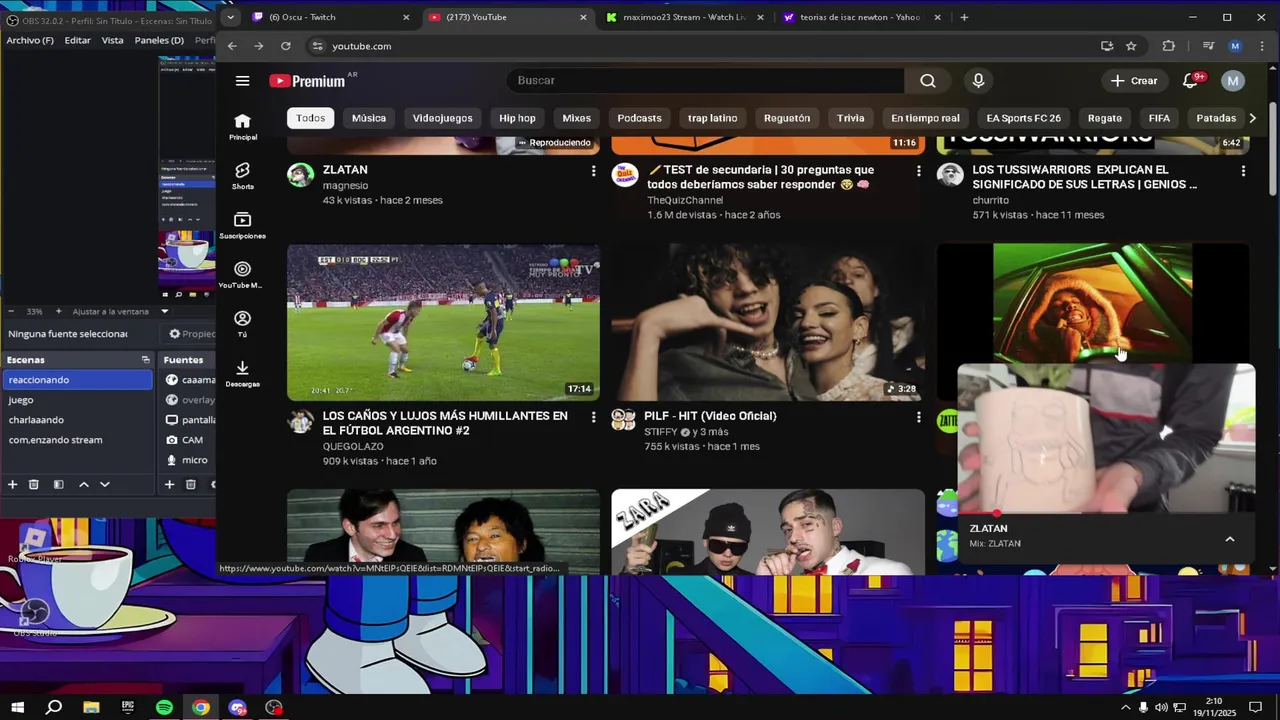Open Chrome extensions puzzle icon
Image resolution: width=1280 pixels, height=720 pixels.
1168,46
